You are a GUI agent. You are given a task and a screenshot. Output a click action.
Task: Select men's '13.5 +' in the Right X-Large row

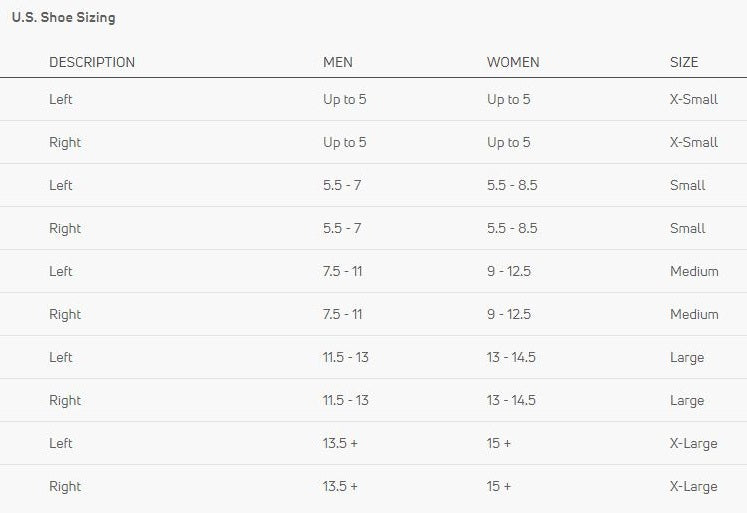coord(340,486)
